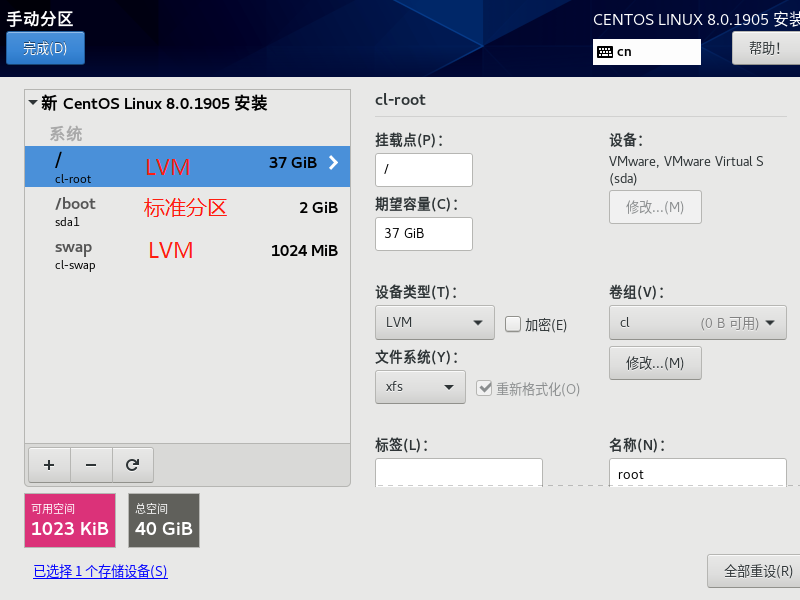Click the 可用空间 1023 KiB pink box

pyautogui.click(x=70, y=520)
